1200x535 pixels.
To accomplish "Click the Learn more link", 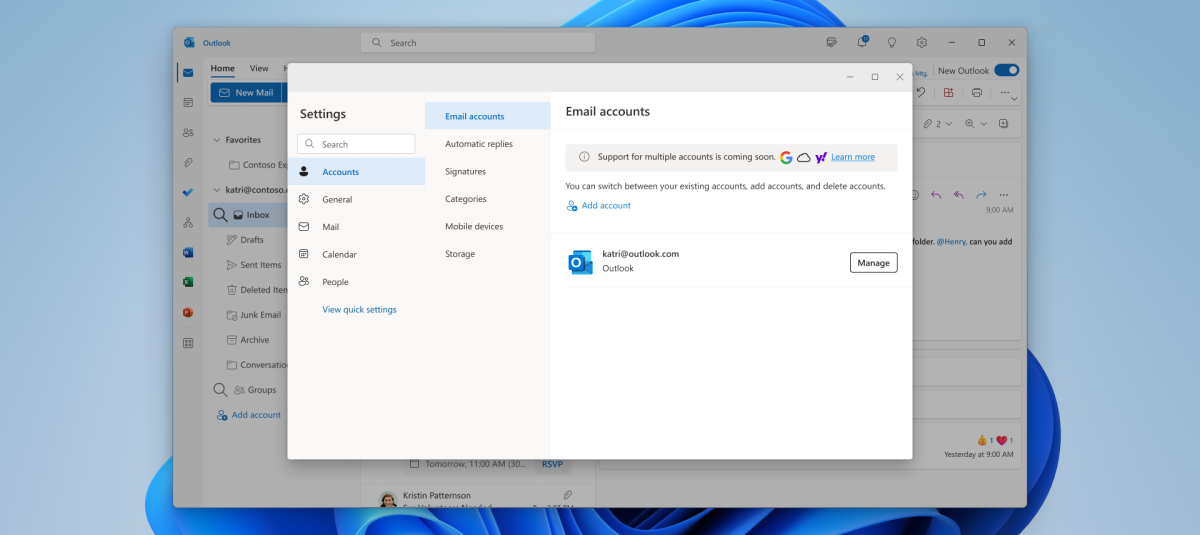I will coord(853,157).
